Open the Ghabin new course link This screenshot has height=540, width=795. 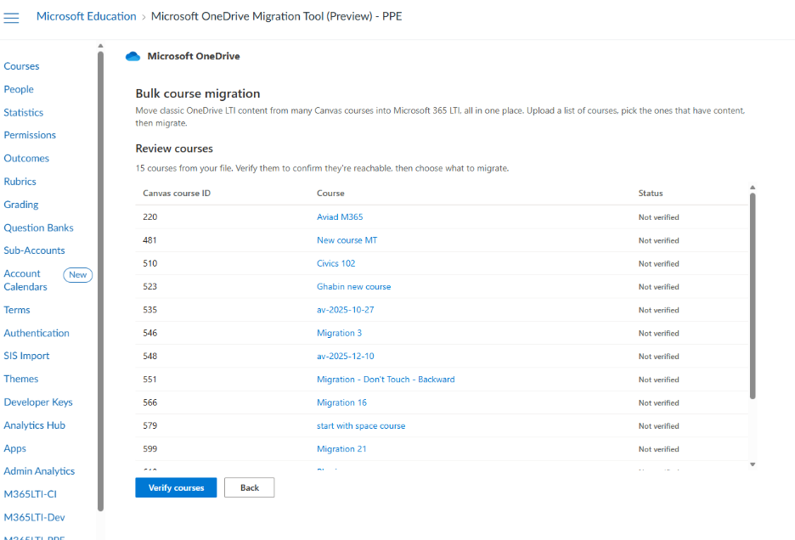354,287
